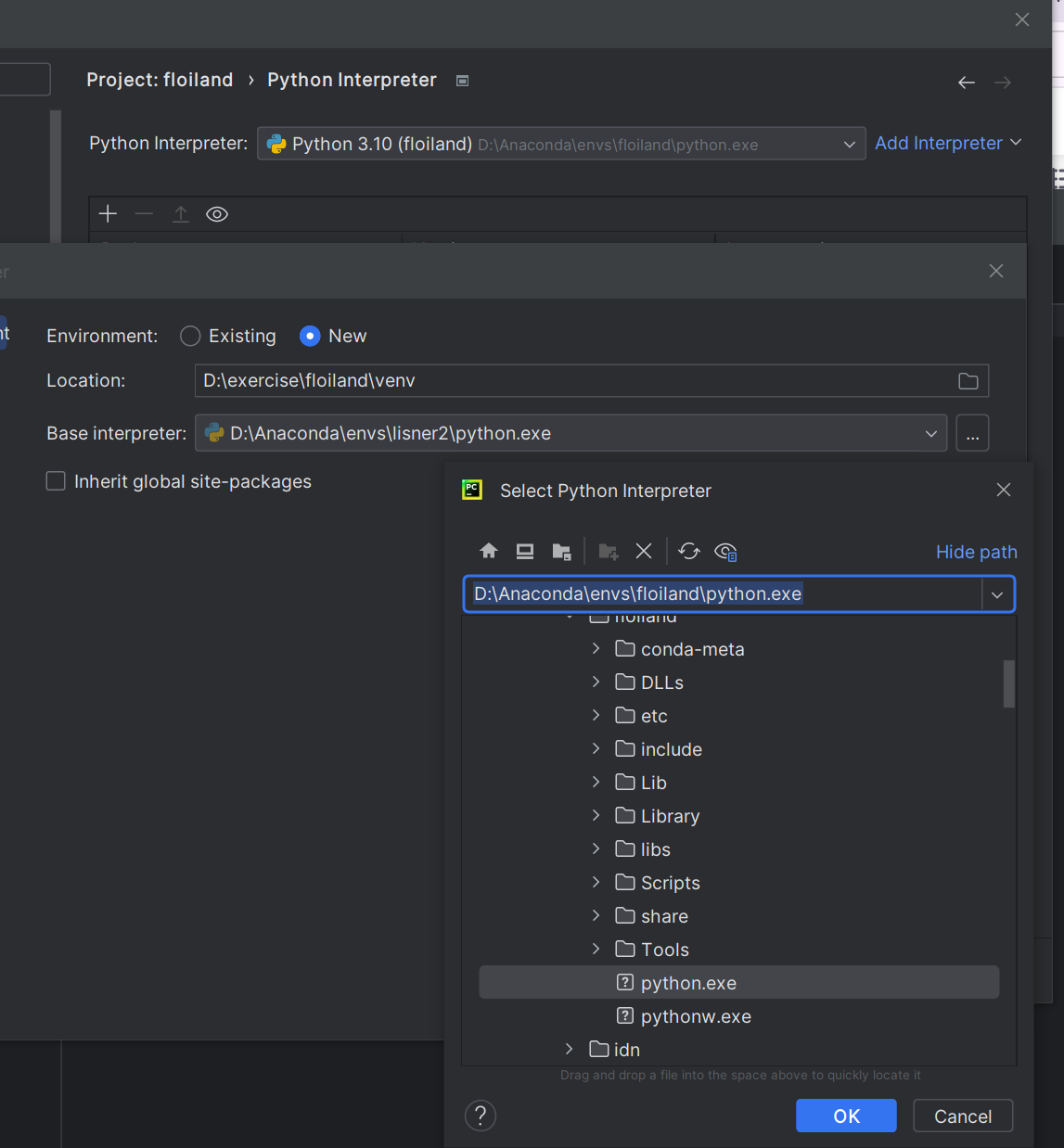Select python.exe file icon in tree
The width and height of the screenshot is (1064, 1148).
(625, 982)
